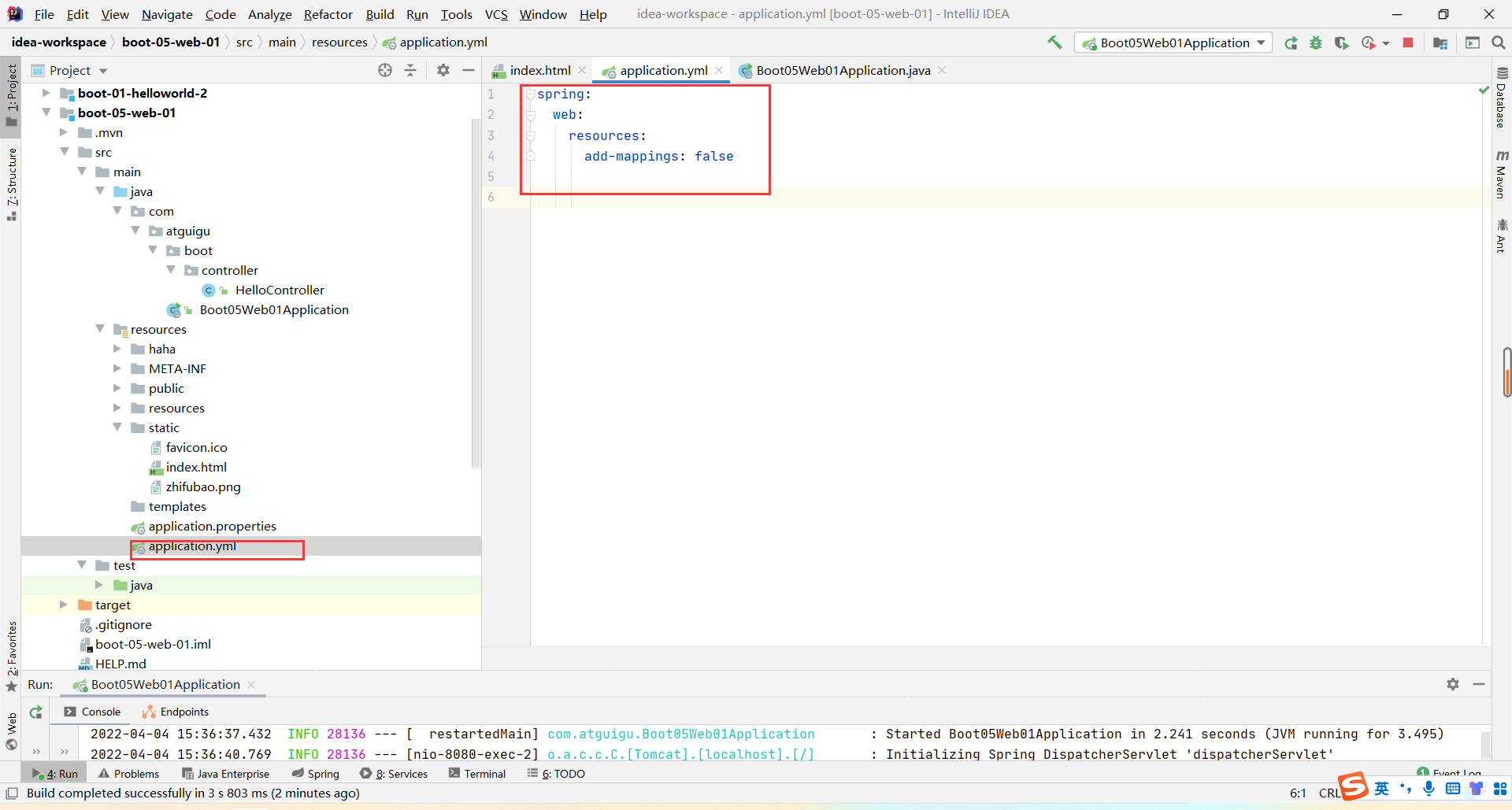Close the index.html editor tab

[x=582, y=70]
